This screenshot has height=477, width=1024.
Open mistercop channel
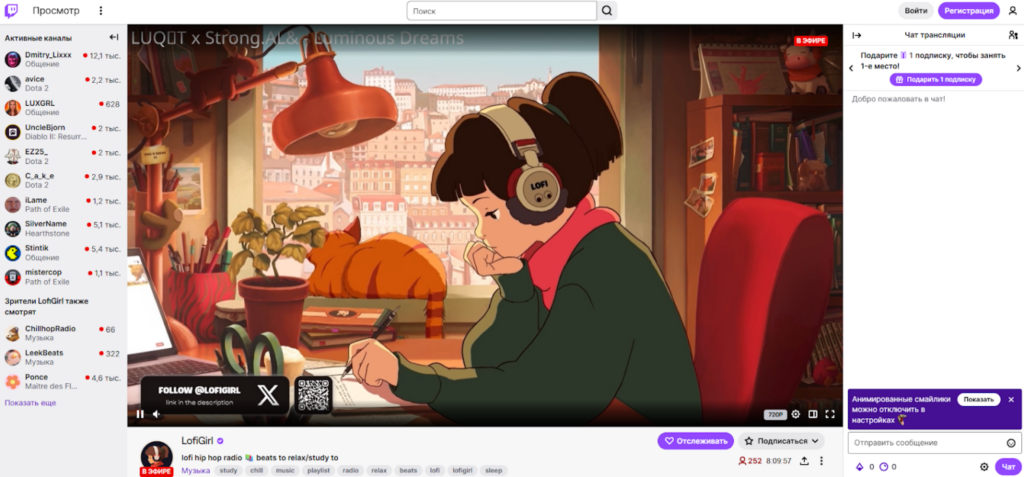tap(63, 277)
